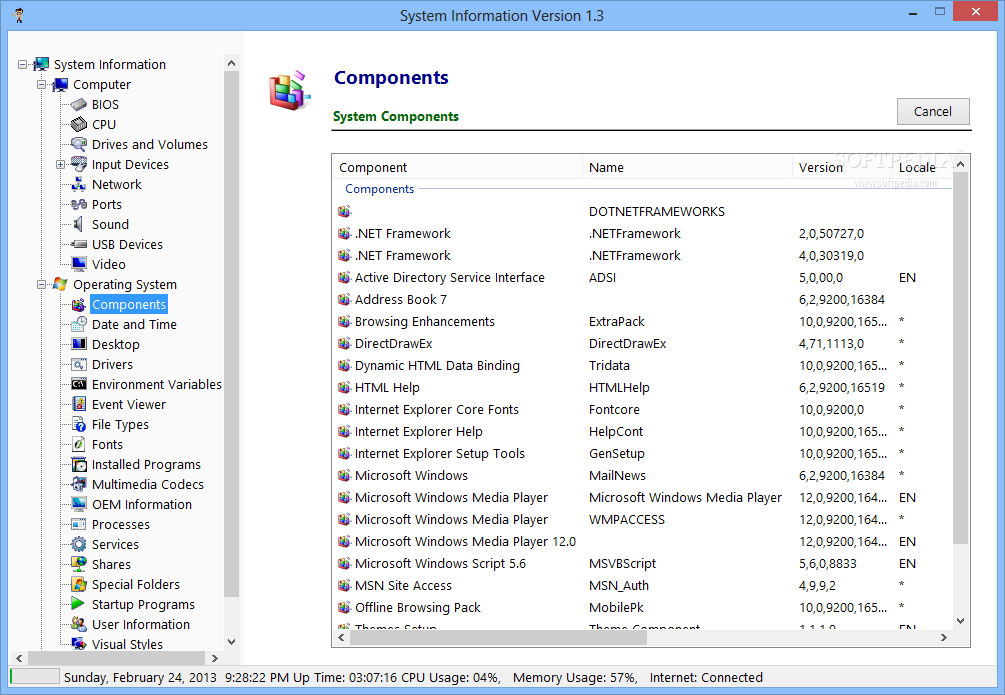Open the Desktop icon in tree
1005x695 pixels.
[x=79, y=344]
